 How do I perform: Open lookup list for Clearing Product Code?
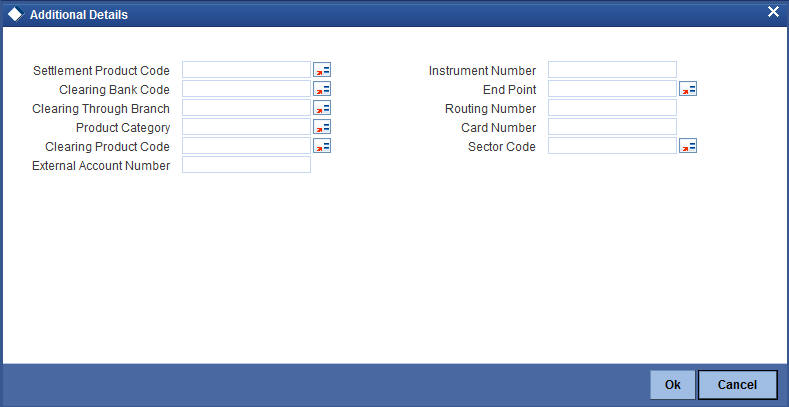(x=322, y=146)
